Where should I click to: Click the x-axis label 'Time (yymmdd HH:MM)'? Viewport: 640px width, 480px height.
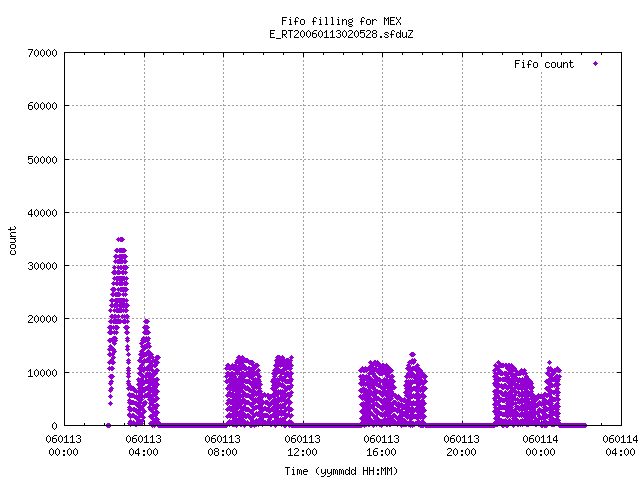coord(341,471)
